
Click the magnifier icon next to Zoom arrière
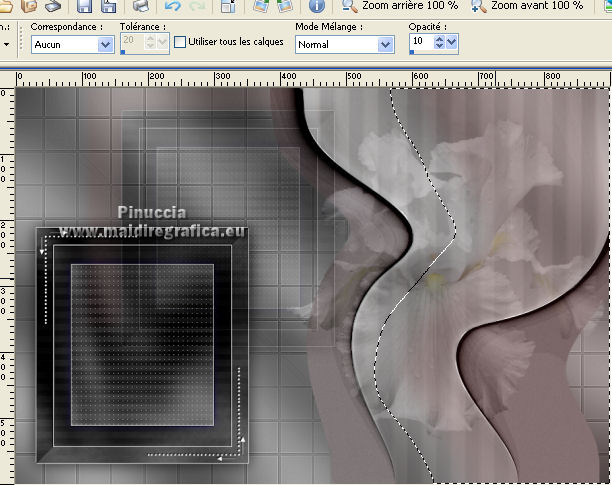(349, 5)
